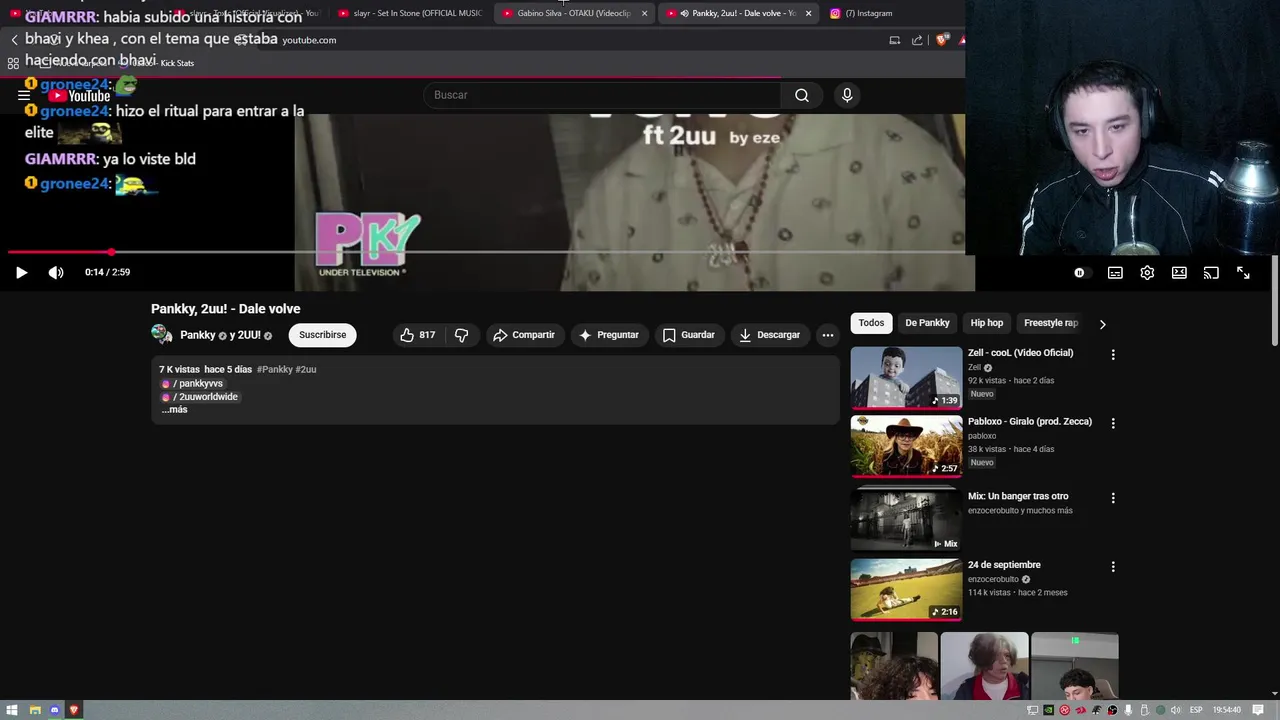1280x720 pixels.
Task: Open options menu for Un banger tras otro mix
Action: point(1113,498)
